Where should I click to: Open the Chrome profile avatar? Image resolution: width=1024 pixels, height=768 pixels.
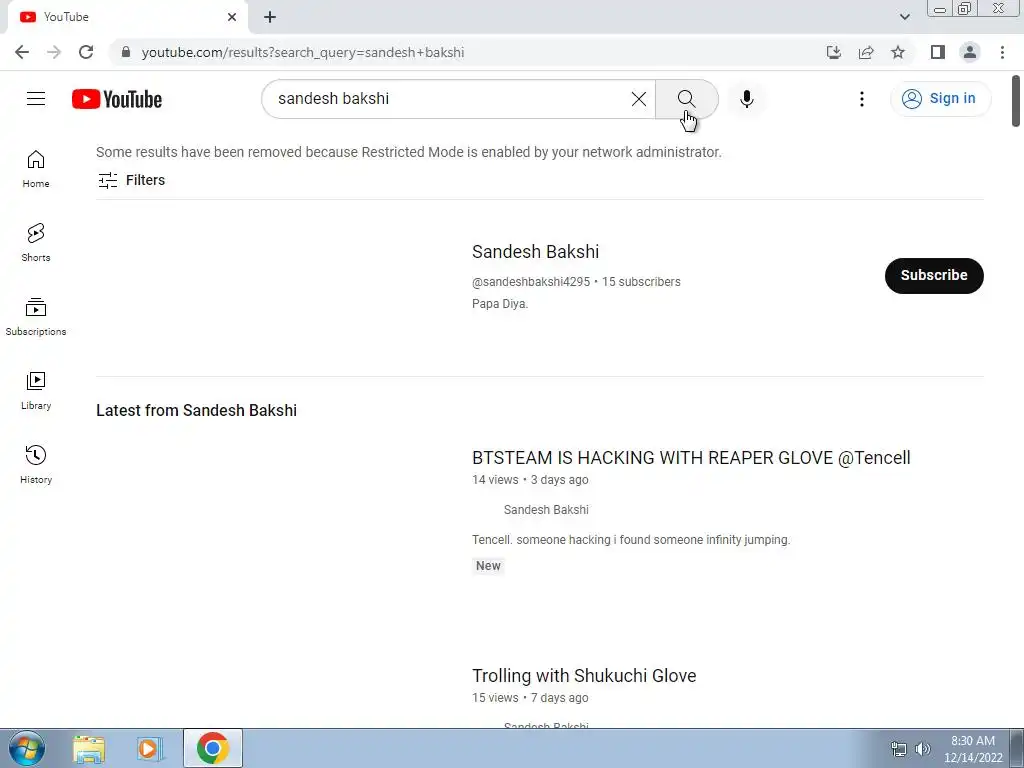click(970, 52)
